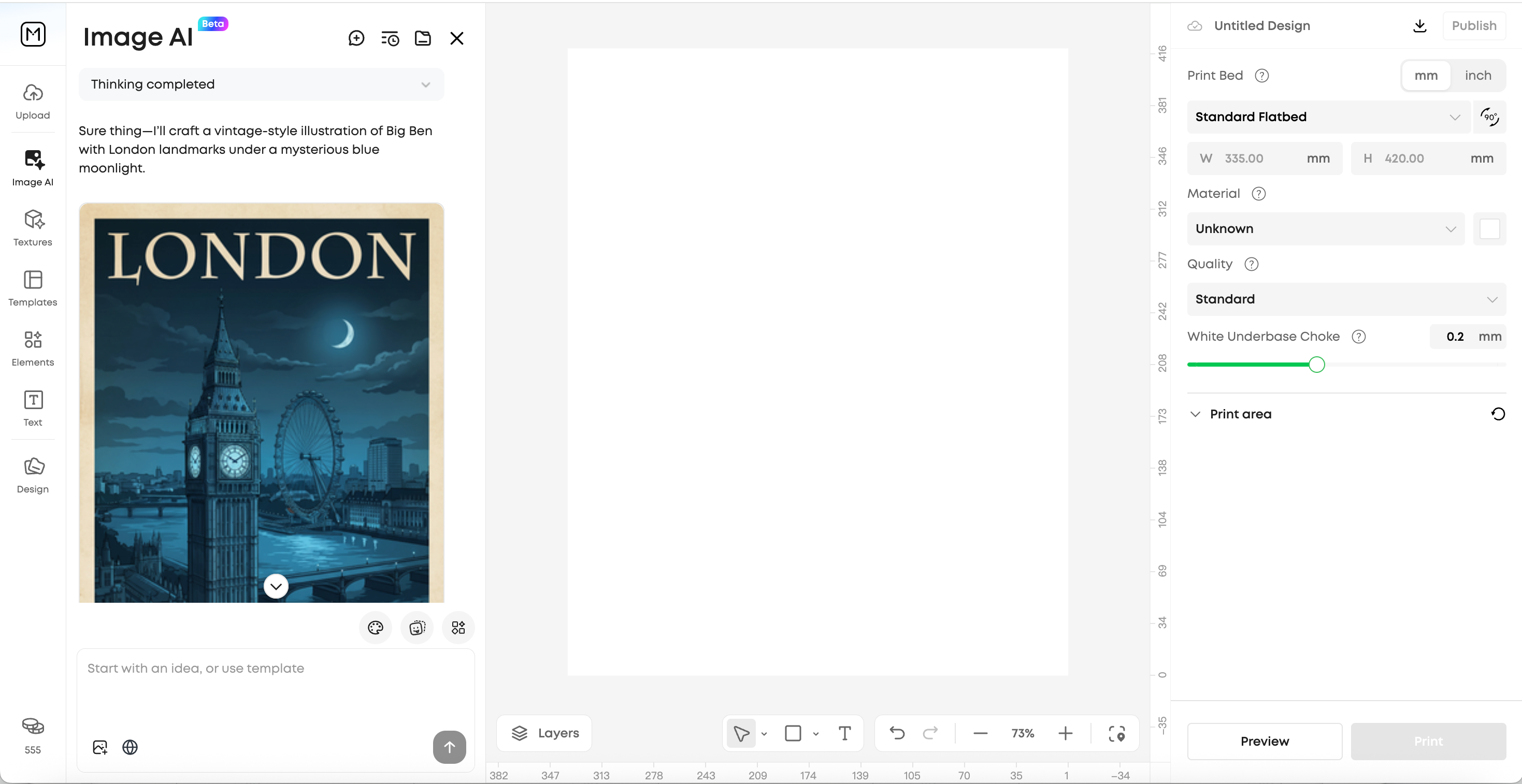This screenshot has height=784, width=1522.
Task: Collapse the Print area section
Action: click(x=1195, y=414)
